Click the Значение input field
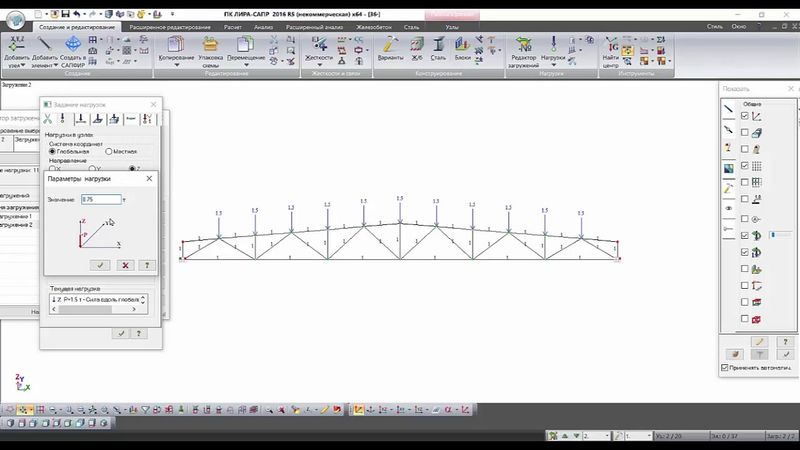Screen dimensions: 800x450 [x=100, y=200]
